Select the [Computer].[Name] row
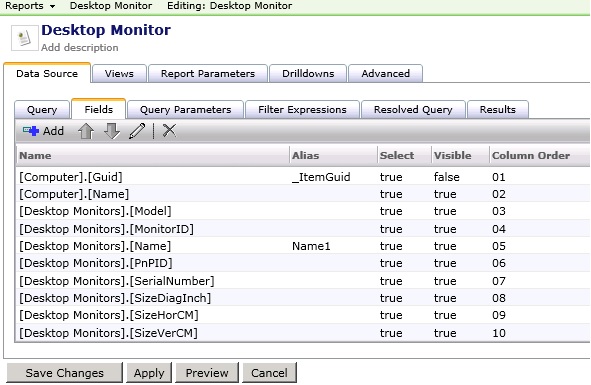Viewport: 591px width, 385px height. coord(303,194)
